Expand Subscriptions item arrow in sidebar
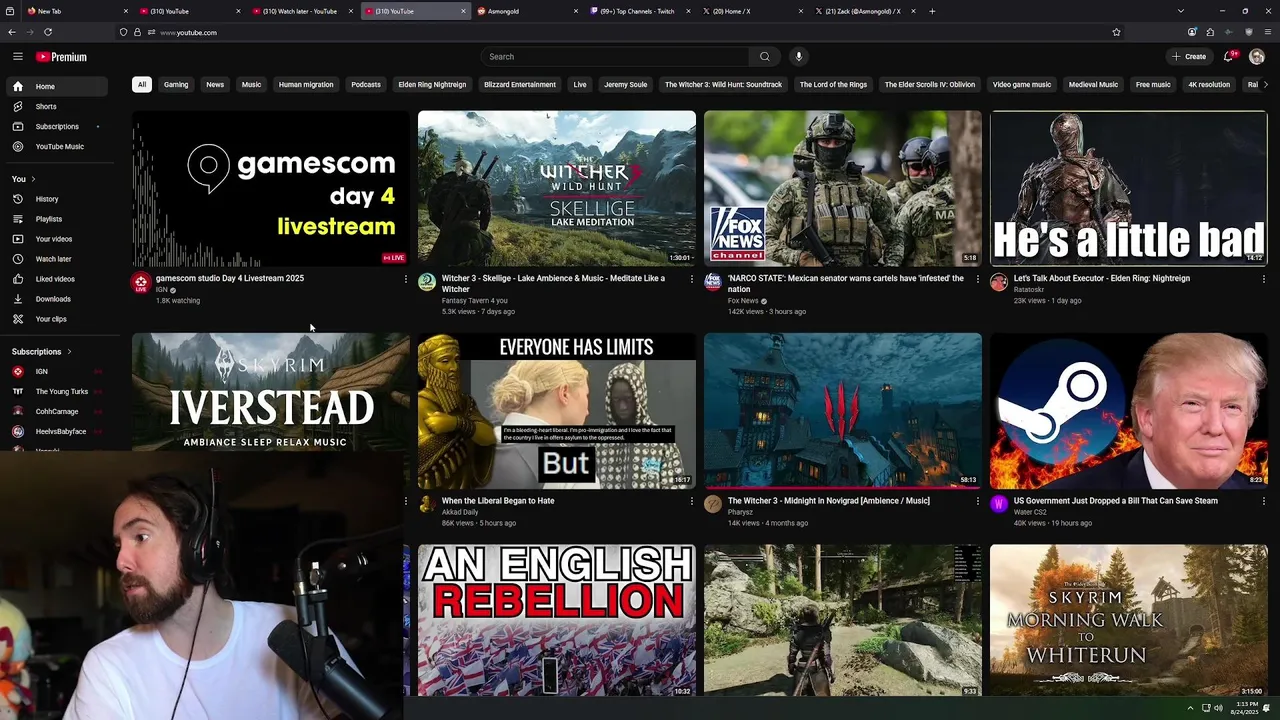The width and height of the screenshot is (1280, 720). coord(97,126)
